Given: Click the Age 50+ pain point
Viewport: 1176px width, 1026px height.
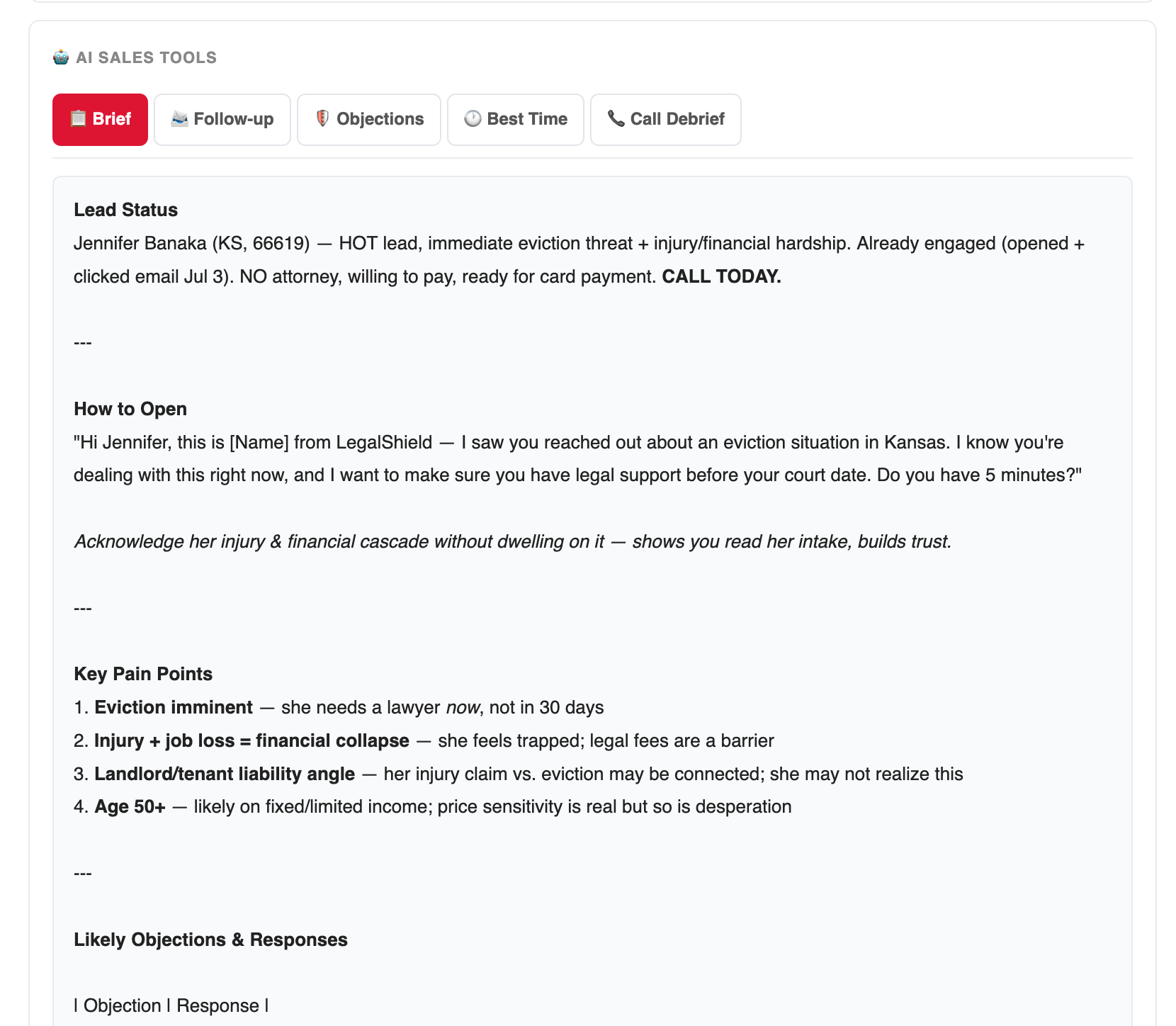Looking at the screenshot, I should pos(130,806).
